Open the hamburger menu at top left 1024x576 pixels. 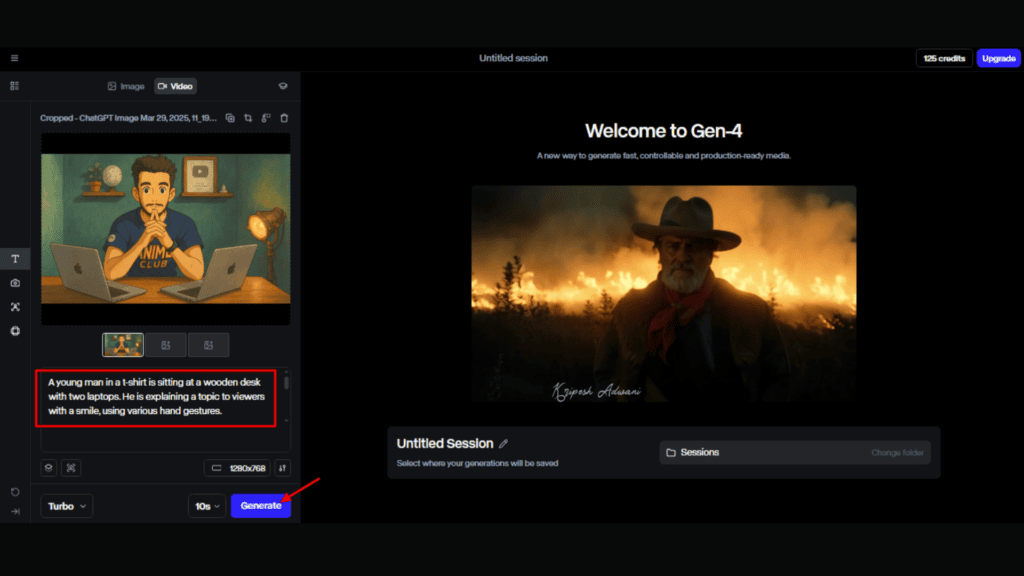click(14, 58)
